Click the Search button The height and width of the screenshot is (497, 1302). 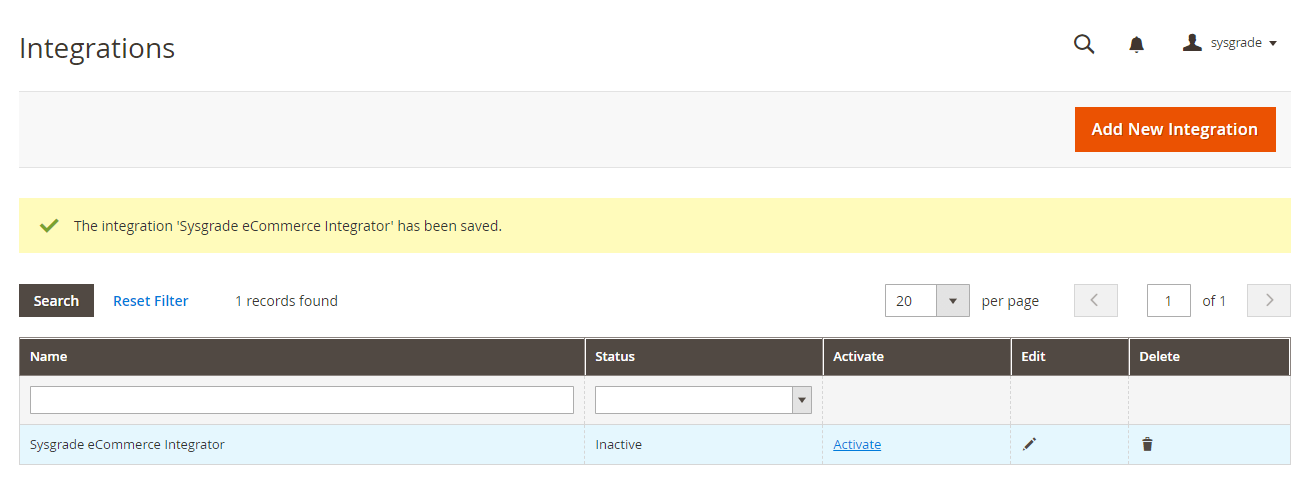[56, 300]
